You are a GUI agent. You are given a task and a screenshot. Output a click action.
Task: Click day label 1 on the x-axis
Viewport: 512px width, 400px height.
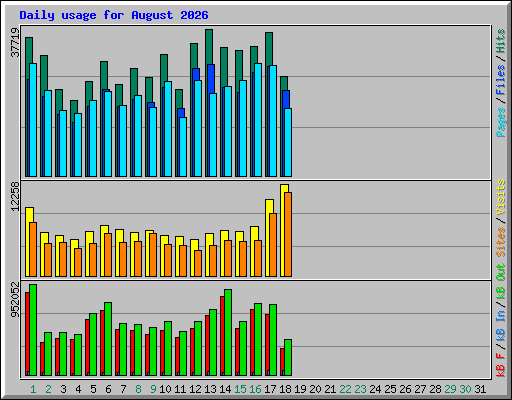click(33, 389)
